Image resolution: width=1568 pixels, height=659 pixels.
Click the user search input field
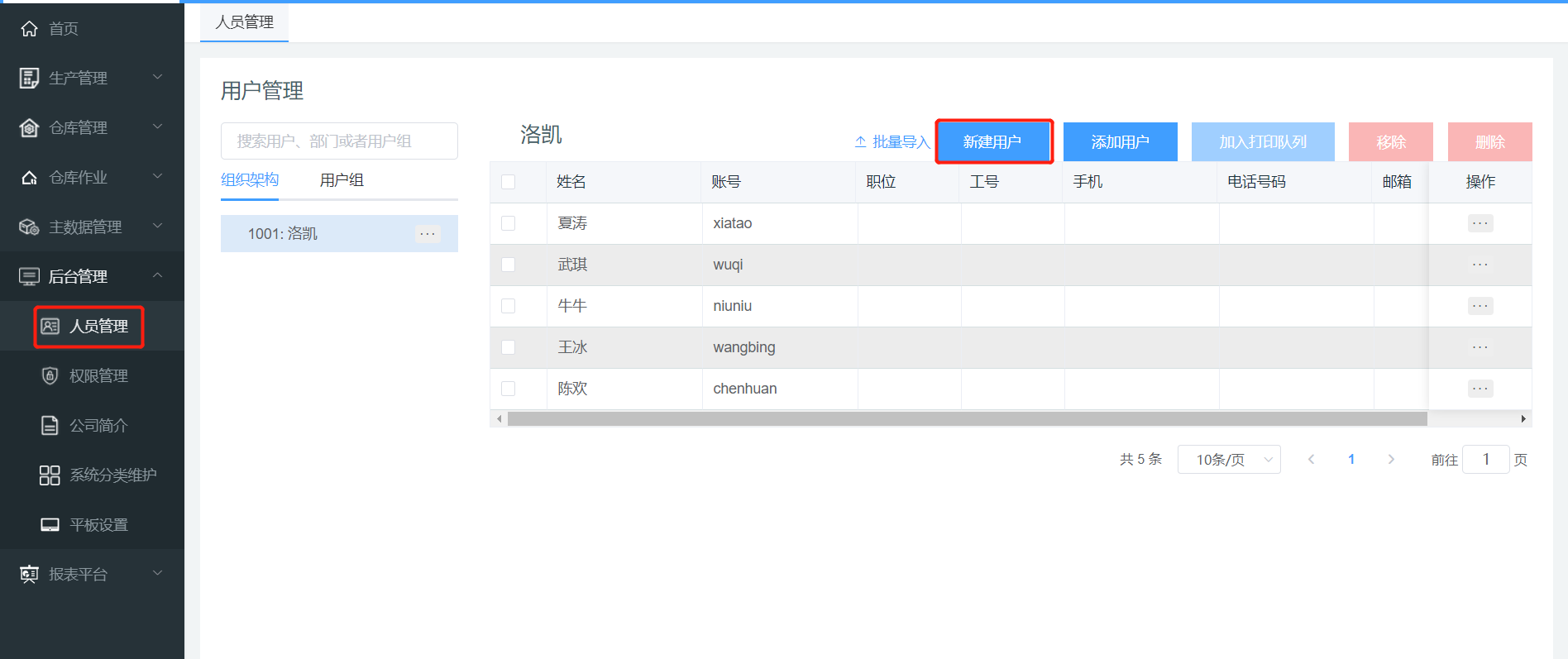339,141
